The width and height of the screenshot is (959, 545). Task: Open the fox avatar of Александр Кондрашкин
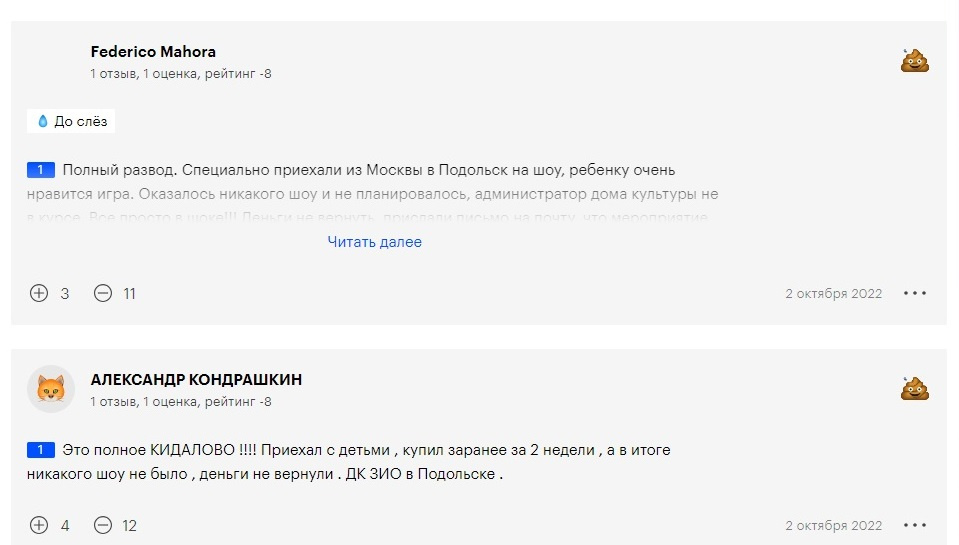pyautogui.click(x=51, y=389)
